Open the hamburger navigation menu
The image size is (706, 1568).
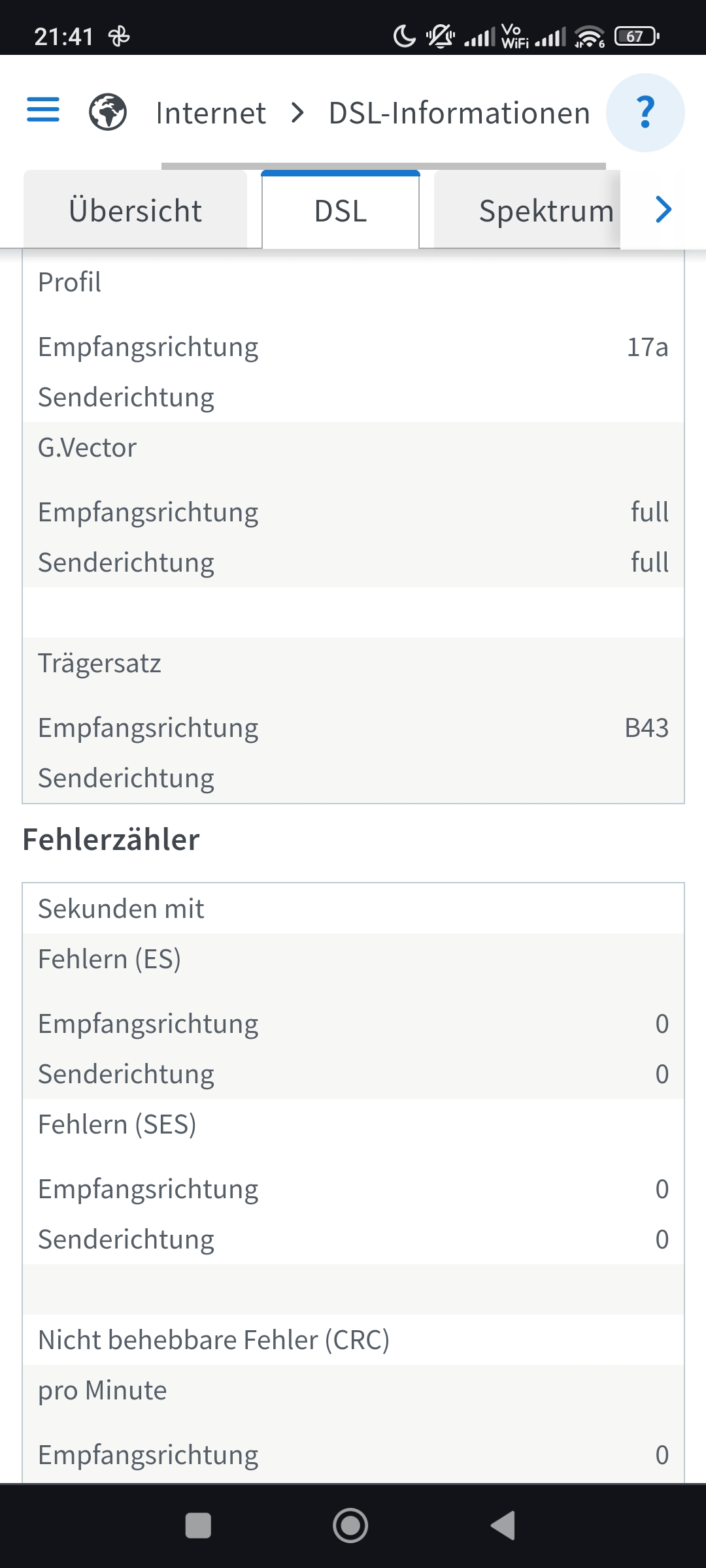pyautogui.click(x=43, y=110)
